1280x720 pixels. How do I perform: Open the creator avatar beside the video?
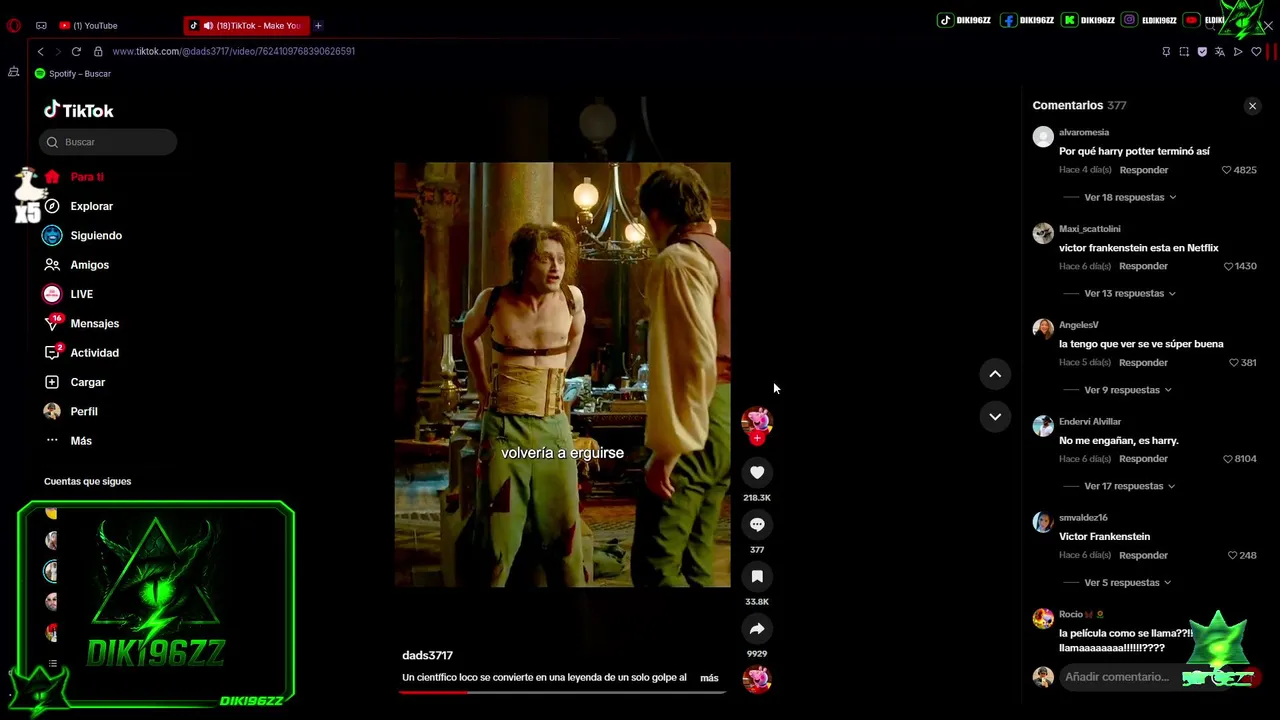pos(756,420)
